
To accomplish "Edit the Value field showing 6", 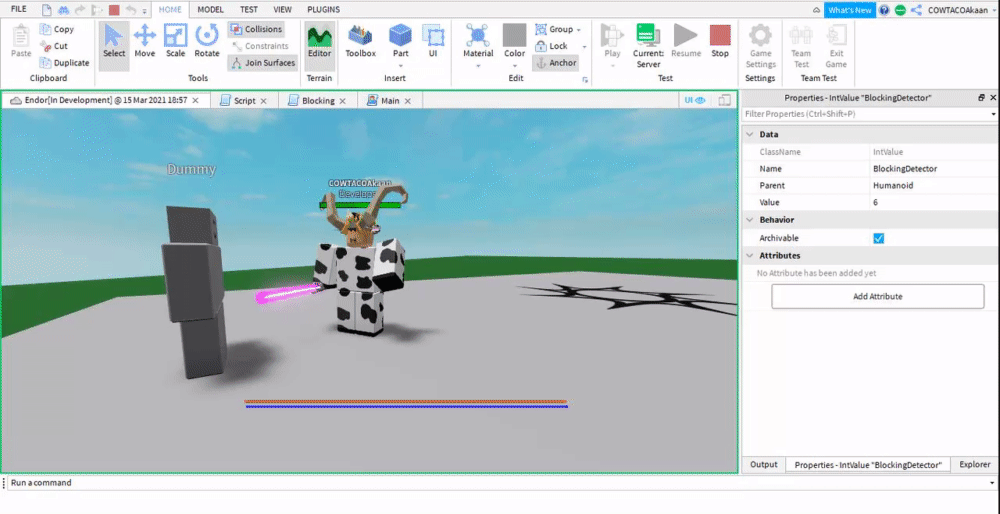I will click(934, 202).
